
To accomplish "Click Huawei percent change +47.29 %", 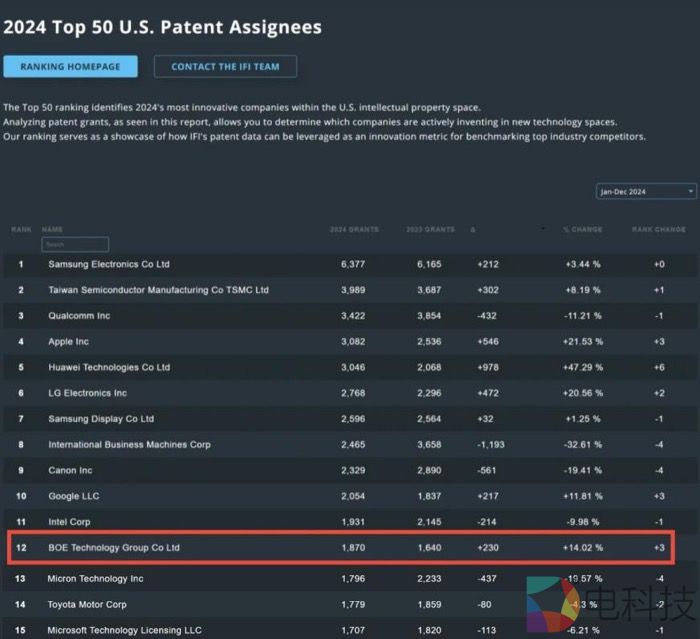I will click(x=583, y=368).
